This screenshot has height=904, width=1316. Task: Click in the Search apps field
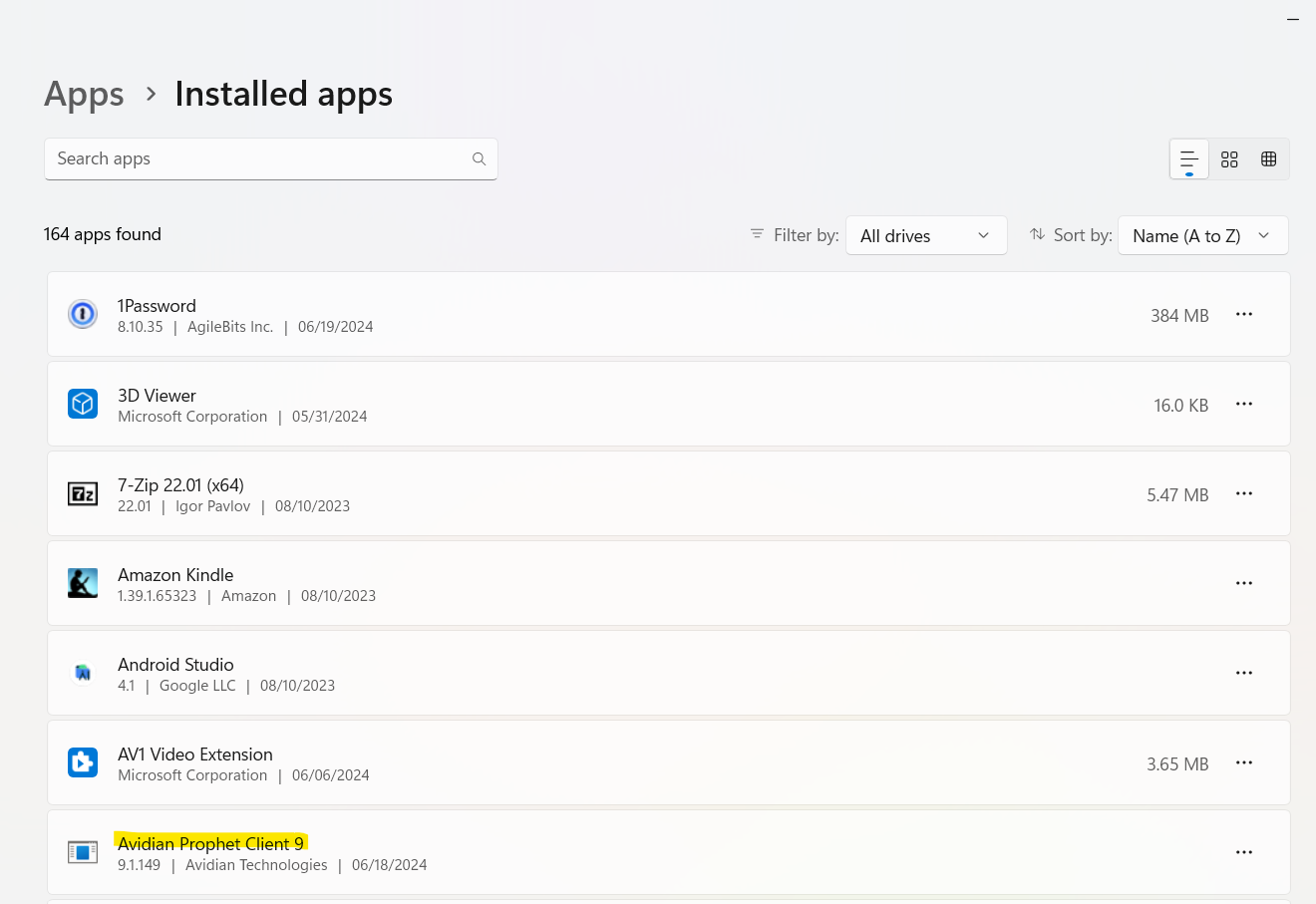tap(259, 159)
